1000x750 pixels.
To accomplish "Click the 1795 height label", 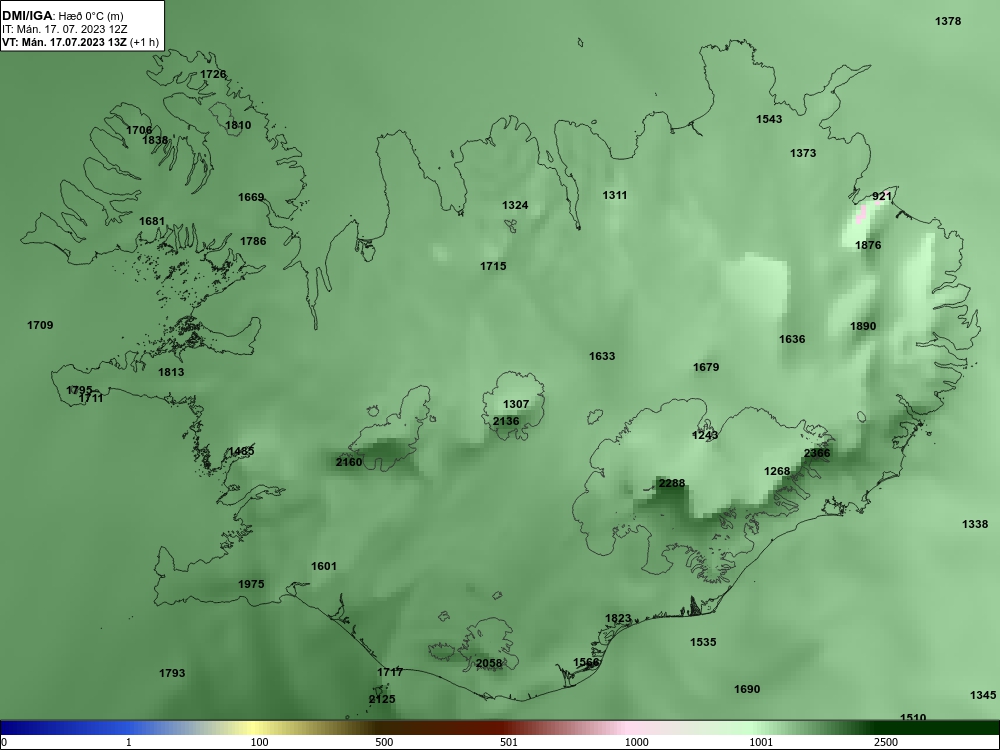I will coord(79,390).
